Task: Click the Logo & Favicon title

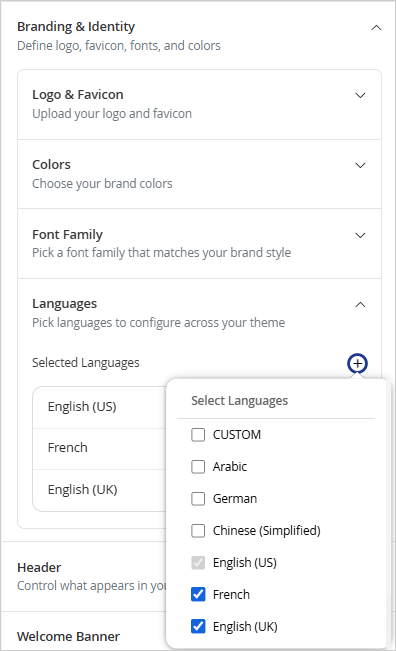Action: 78,95
